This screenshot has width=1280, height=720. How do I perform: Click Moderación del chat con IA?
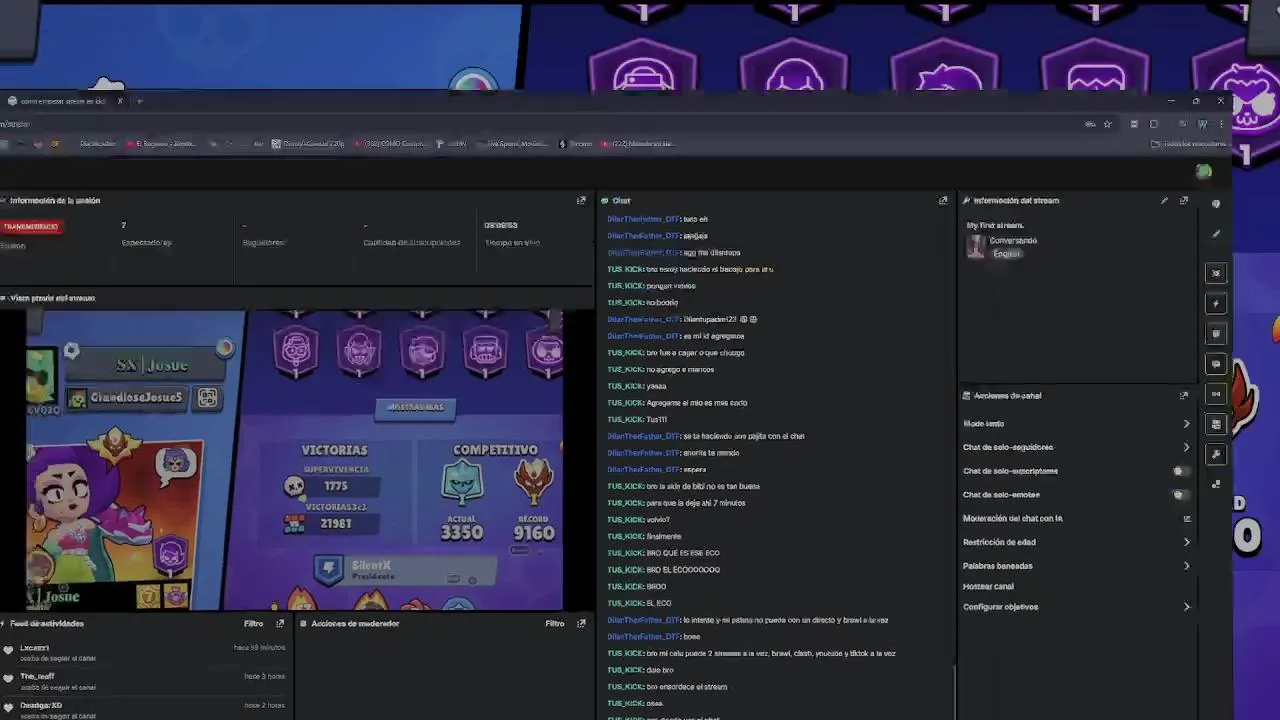(1012, 518)
